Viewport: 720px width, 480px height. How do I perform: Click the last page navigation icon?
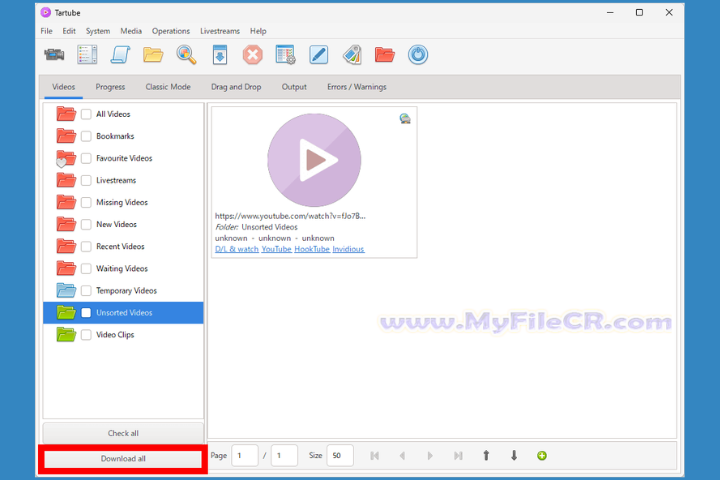coord(458,456)
